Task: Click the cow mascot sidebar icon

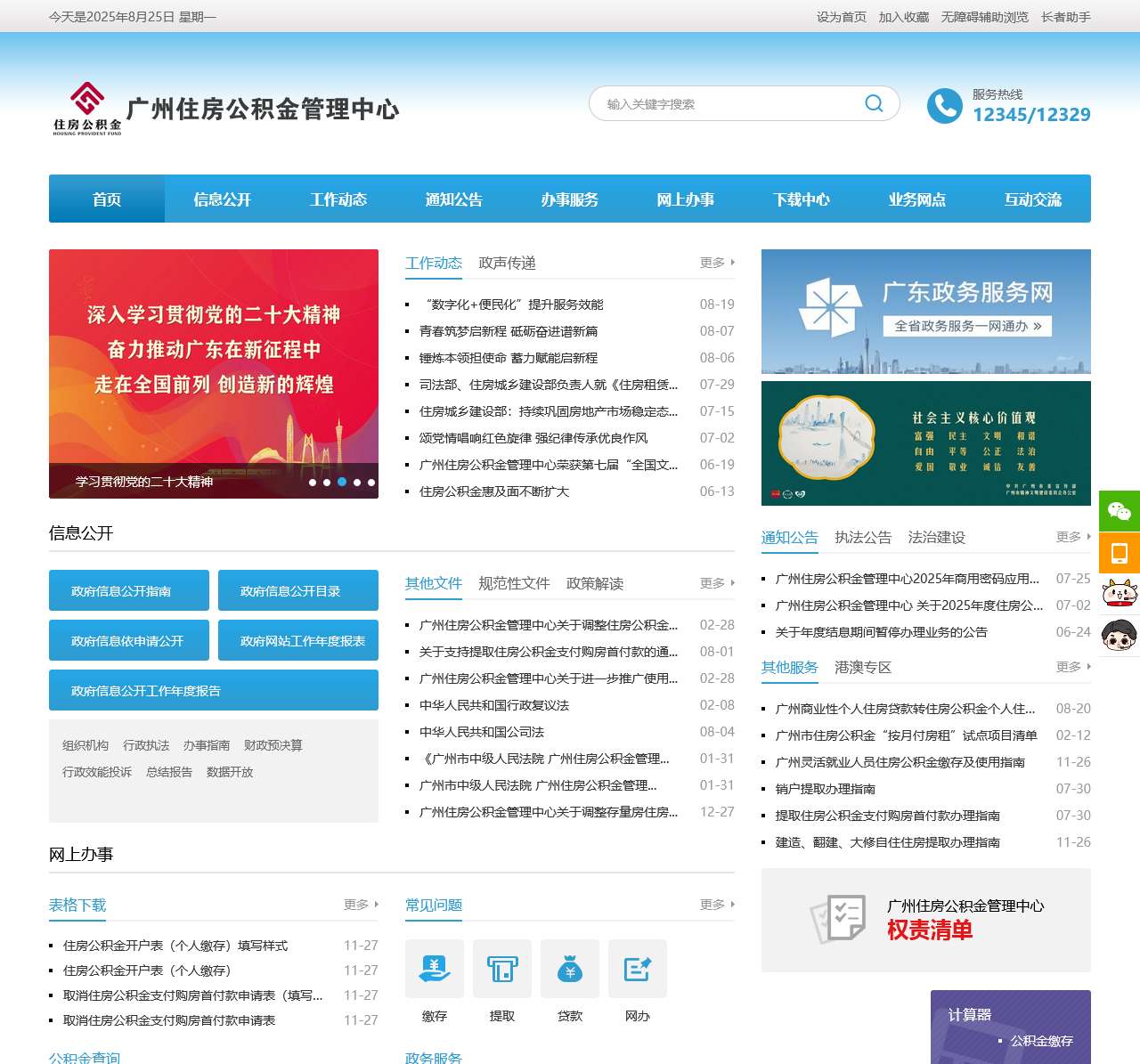Action: point(1119,594)
